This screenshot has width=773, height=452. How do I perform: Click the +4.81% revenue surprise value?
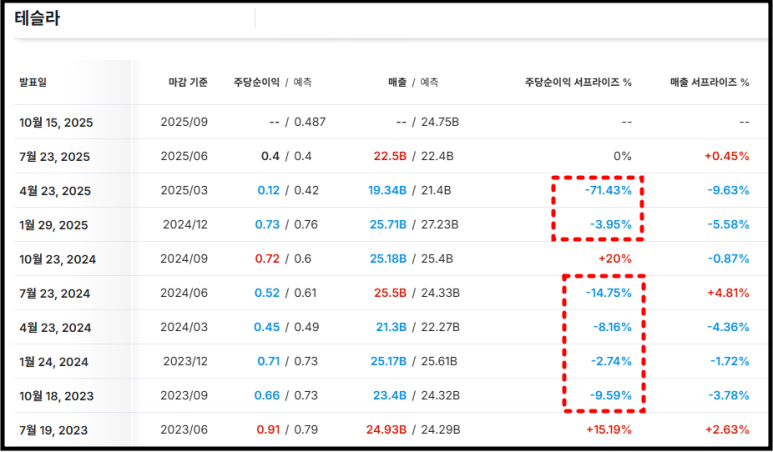click(x=728, y=293)
